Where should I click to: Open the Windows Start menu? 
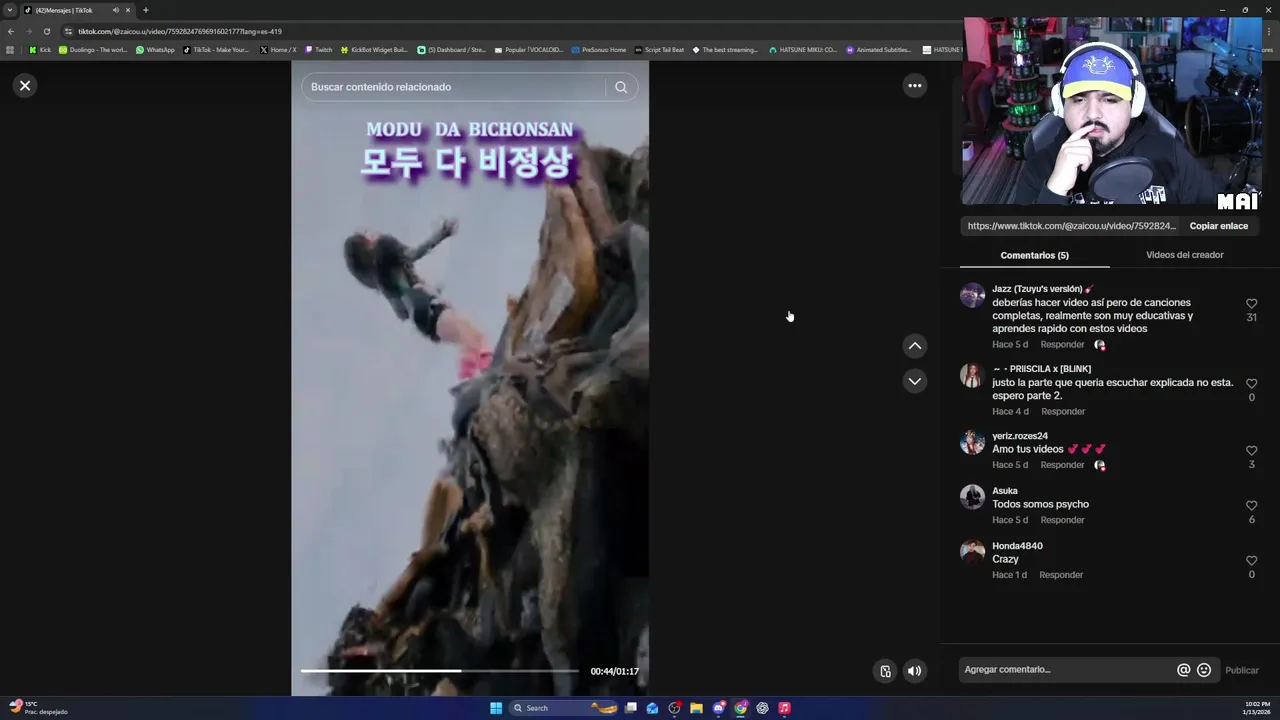tap(496, 708)
